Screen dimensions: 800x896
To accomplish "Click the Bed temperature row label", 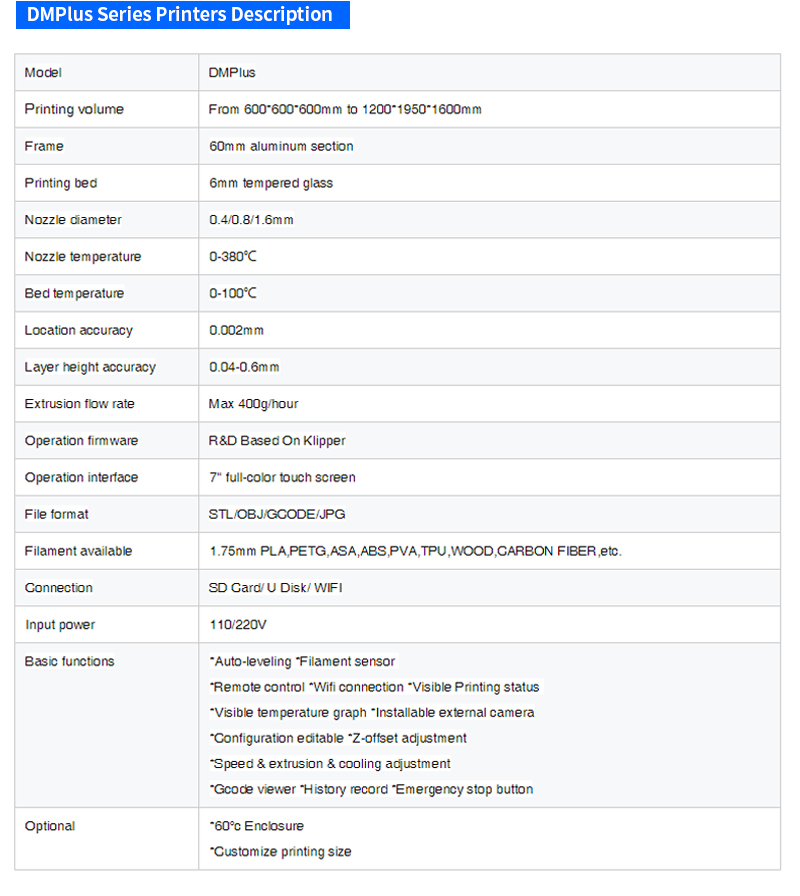I will pyautogui.click(x=74, y=294).
